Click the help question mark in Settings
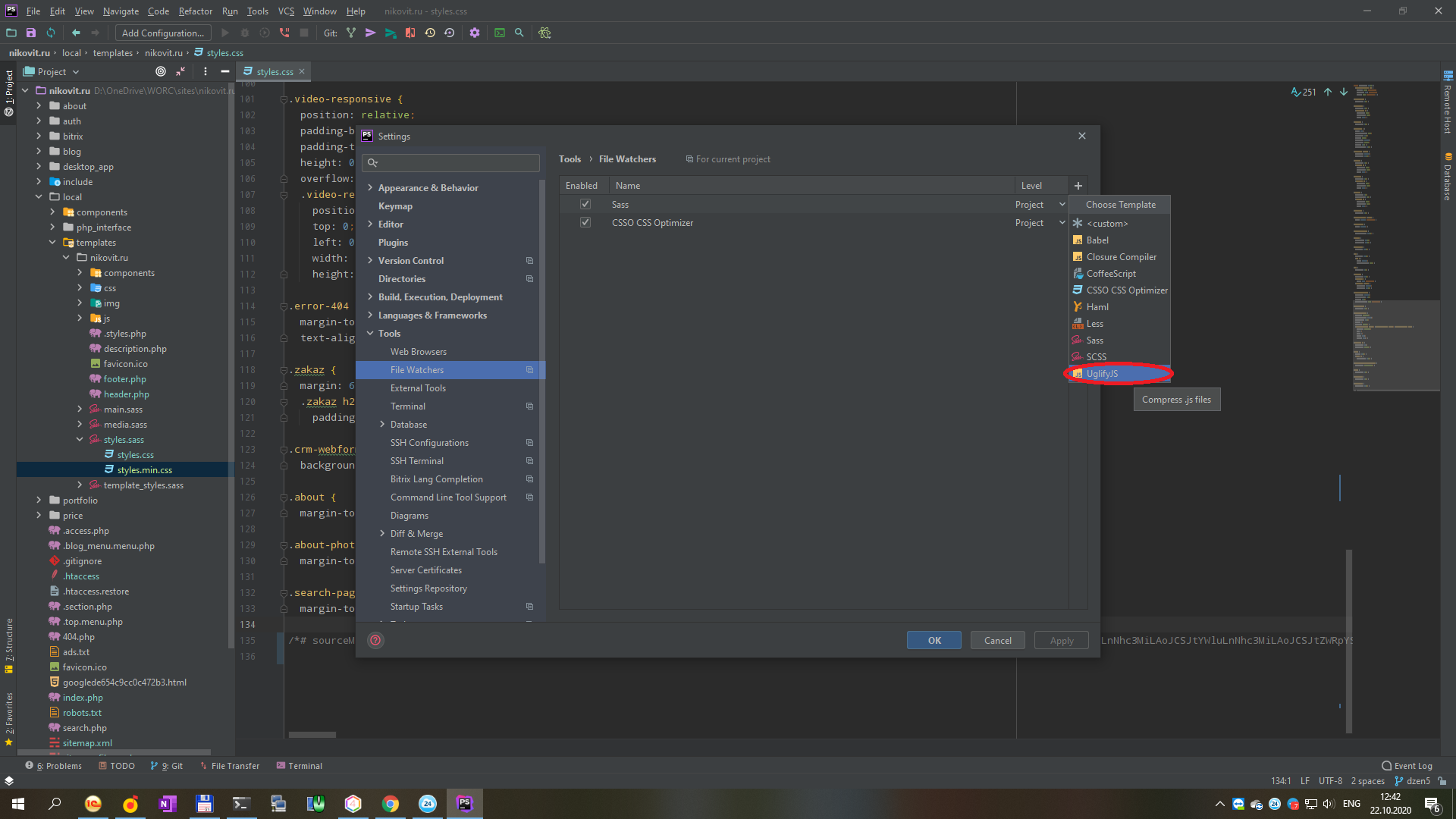 tap(375, 640)
